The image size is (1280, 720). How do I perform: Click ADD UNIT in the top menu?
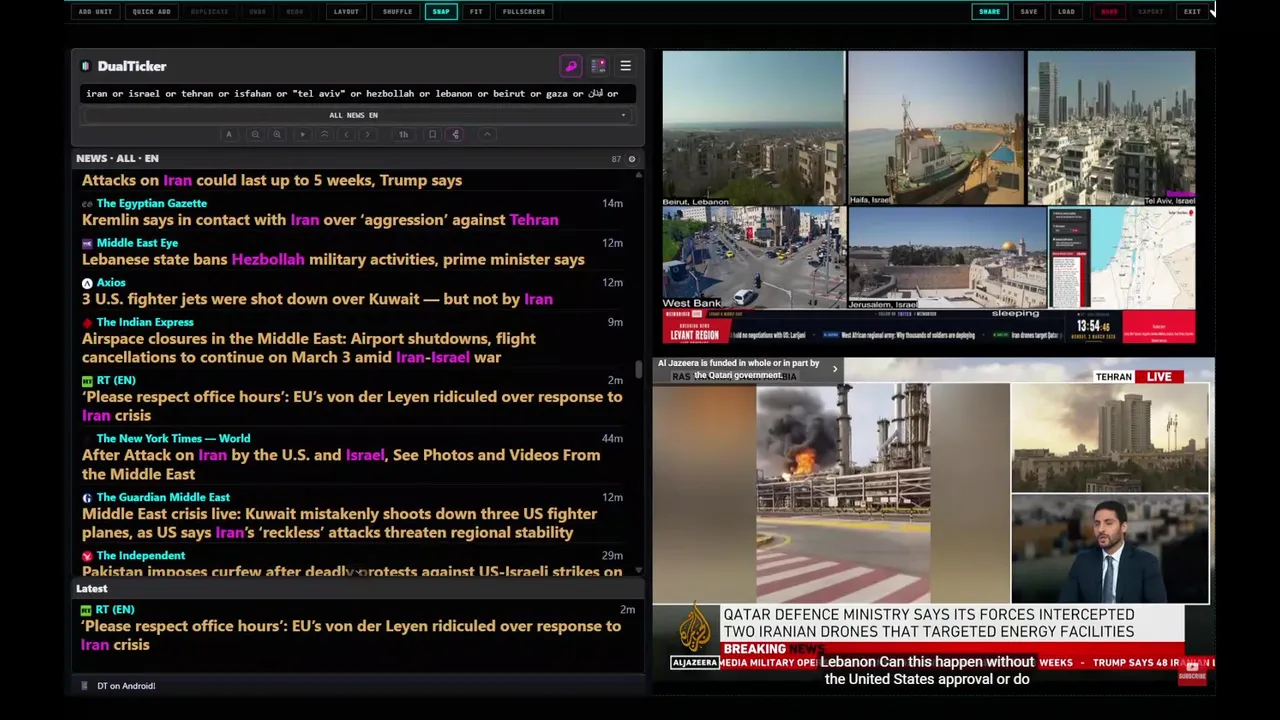(96, 12)
